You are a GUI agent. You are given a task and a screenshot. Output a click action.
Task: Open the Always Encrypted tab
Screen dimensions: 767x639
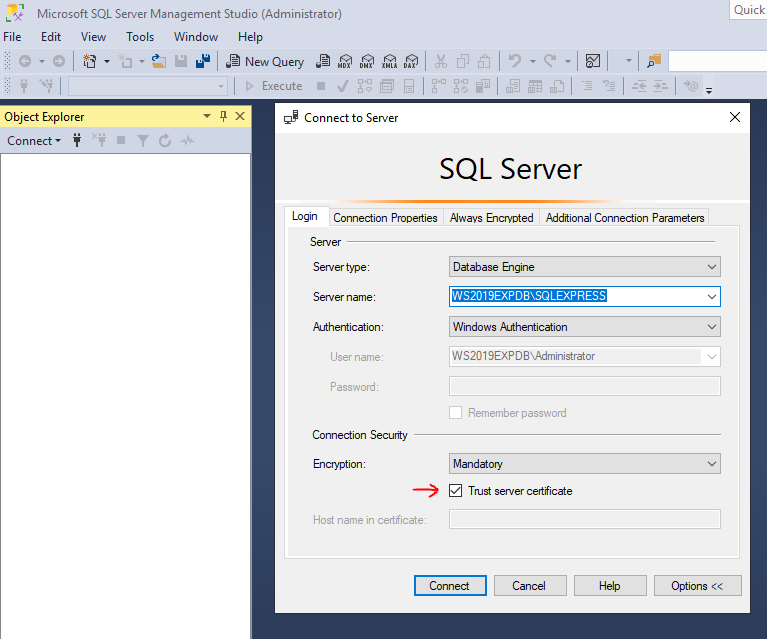coord(491,217)
